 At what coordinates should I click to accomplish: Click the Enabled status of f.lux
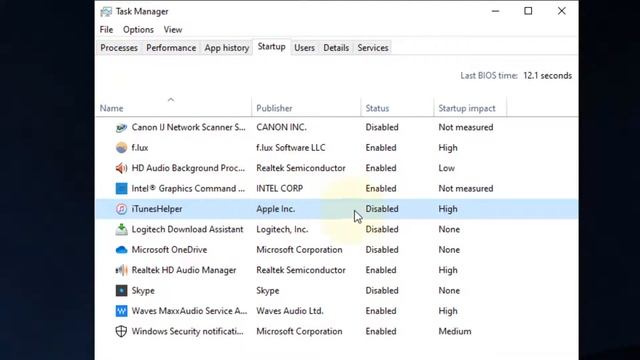click(381, 148)
